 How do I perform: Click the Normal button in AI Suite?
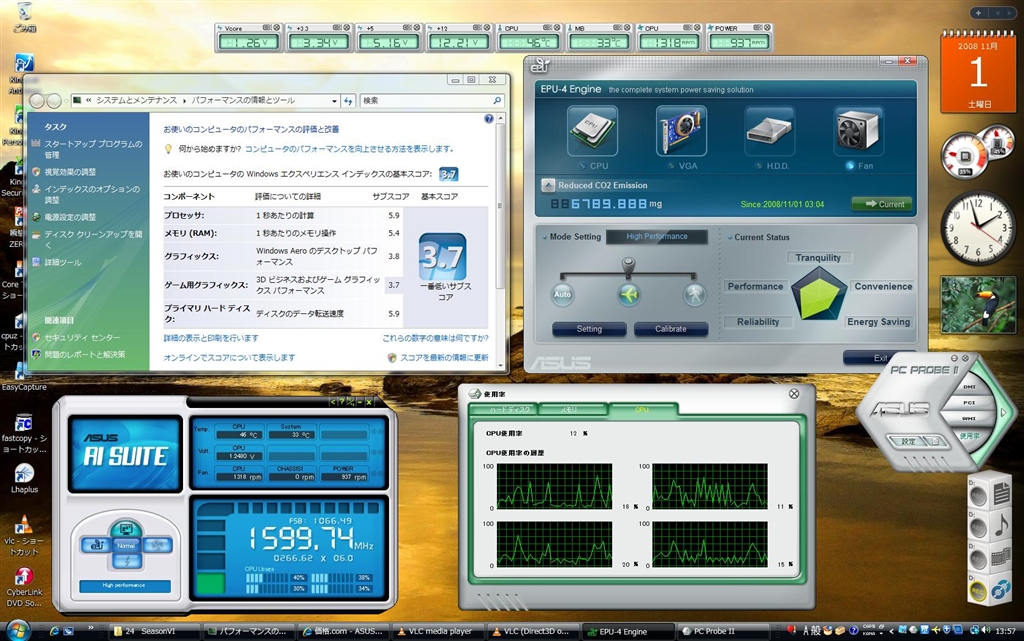[x=126, y=545]
